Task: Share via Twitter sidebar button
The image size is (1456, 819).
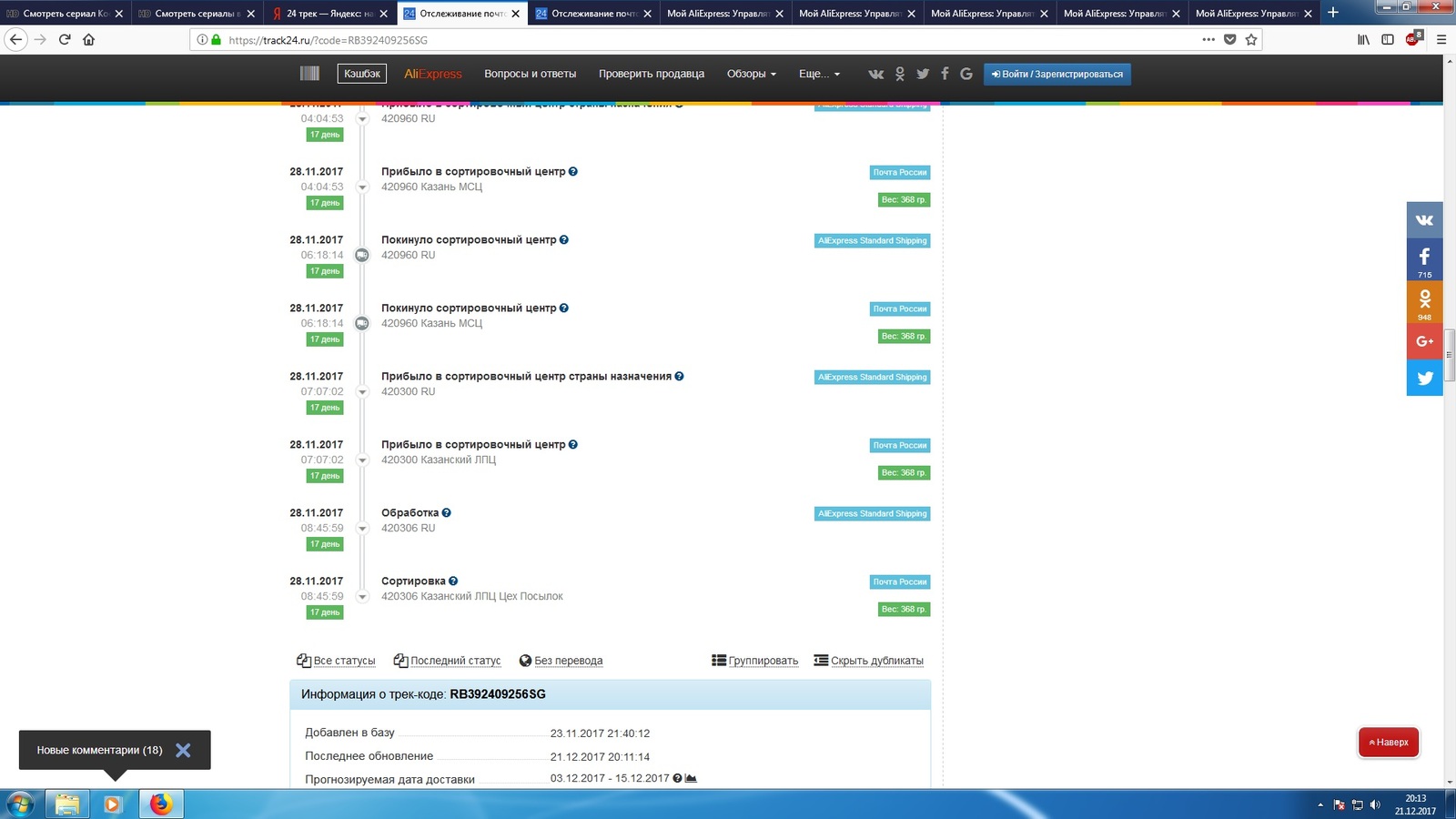Action: 1424,378
